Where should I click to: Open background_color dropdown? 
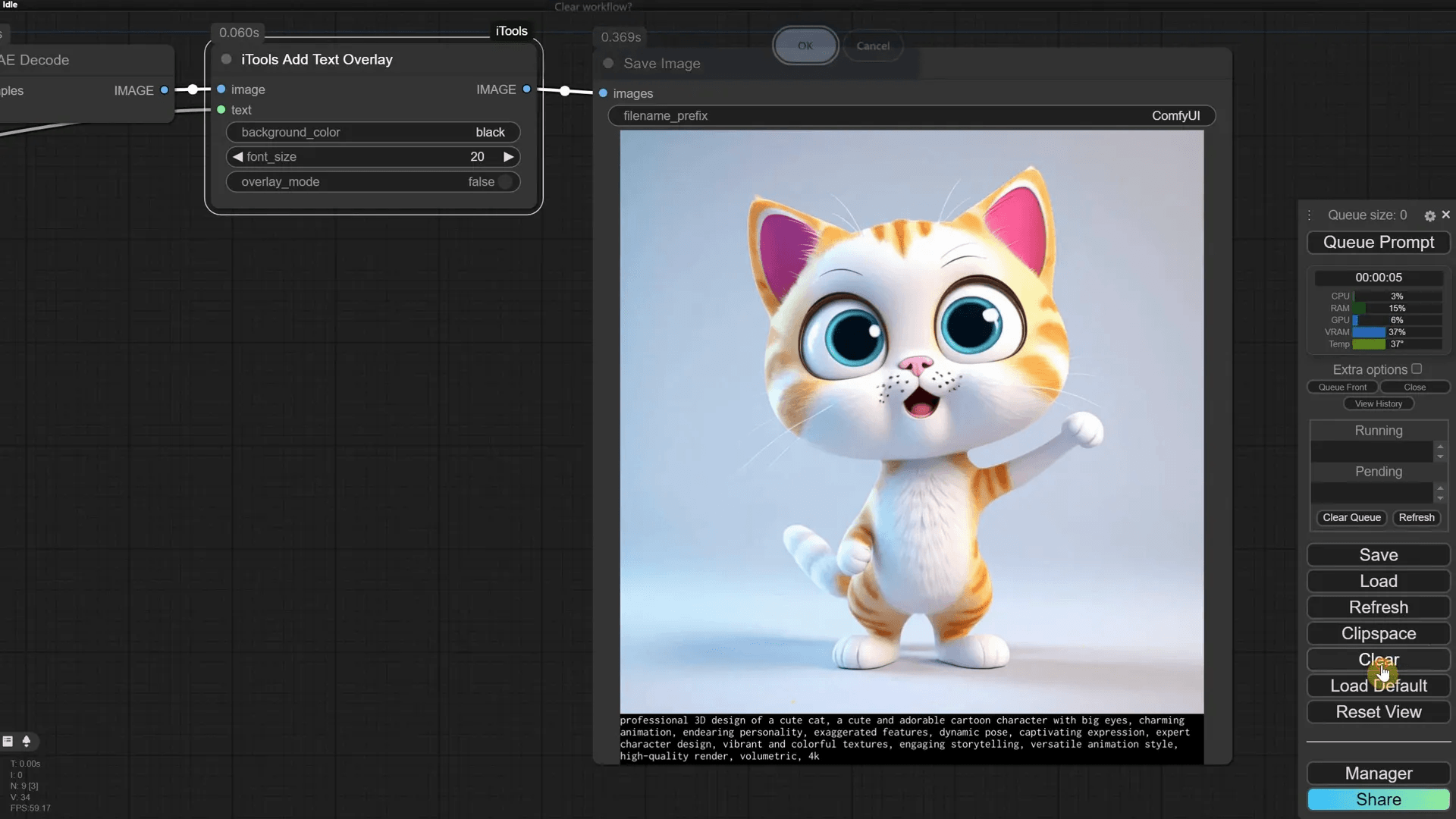[x=373, y=132]
